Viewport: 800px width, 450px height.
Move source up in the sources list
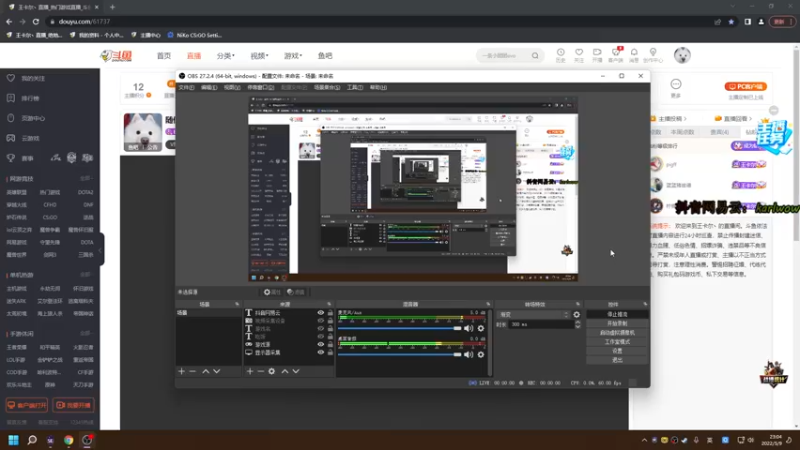coord(285,371)
